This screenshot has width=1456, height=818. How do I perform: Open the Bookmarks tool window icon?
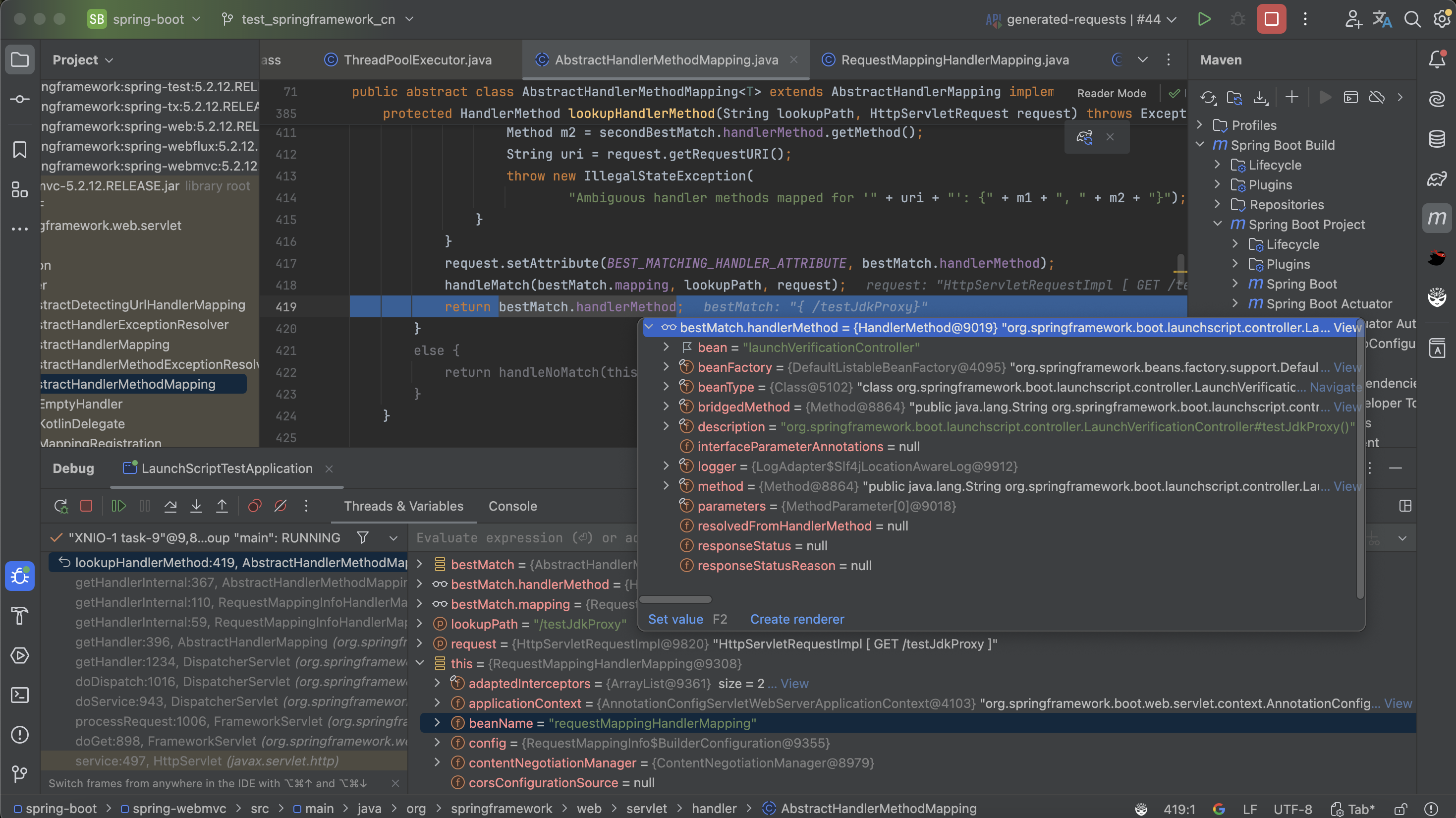[x=20, y=150]
